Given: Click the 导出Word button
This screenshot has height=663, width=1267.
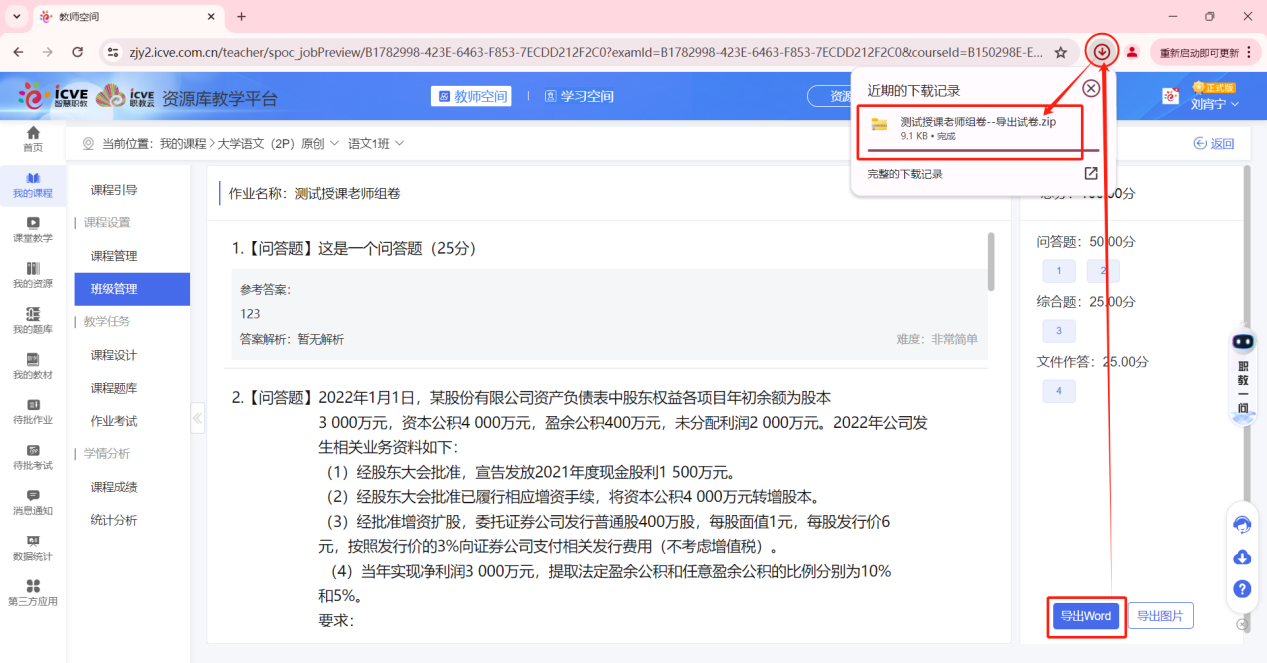Looking at the screenshot, I should click(1086, 616).
